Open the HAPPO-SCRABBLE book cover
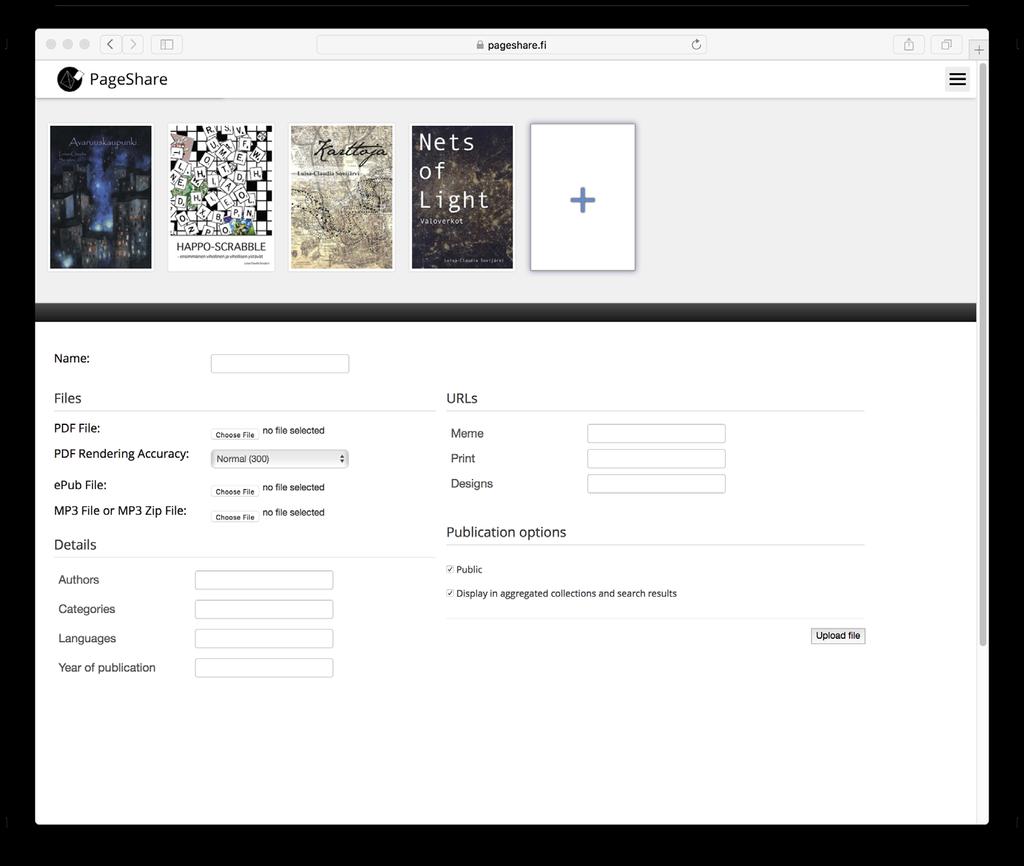The height and width of the screenshot is (866, 1024). coord(221,197)
